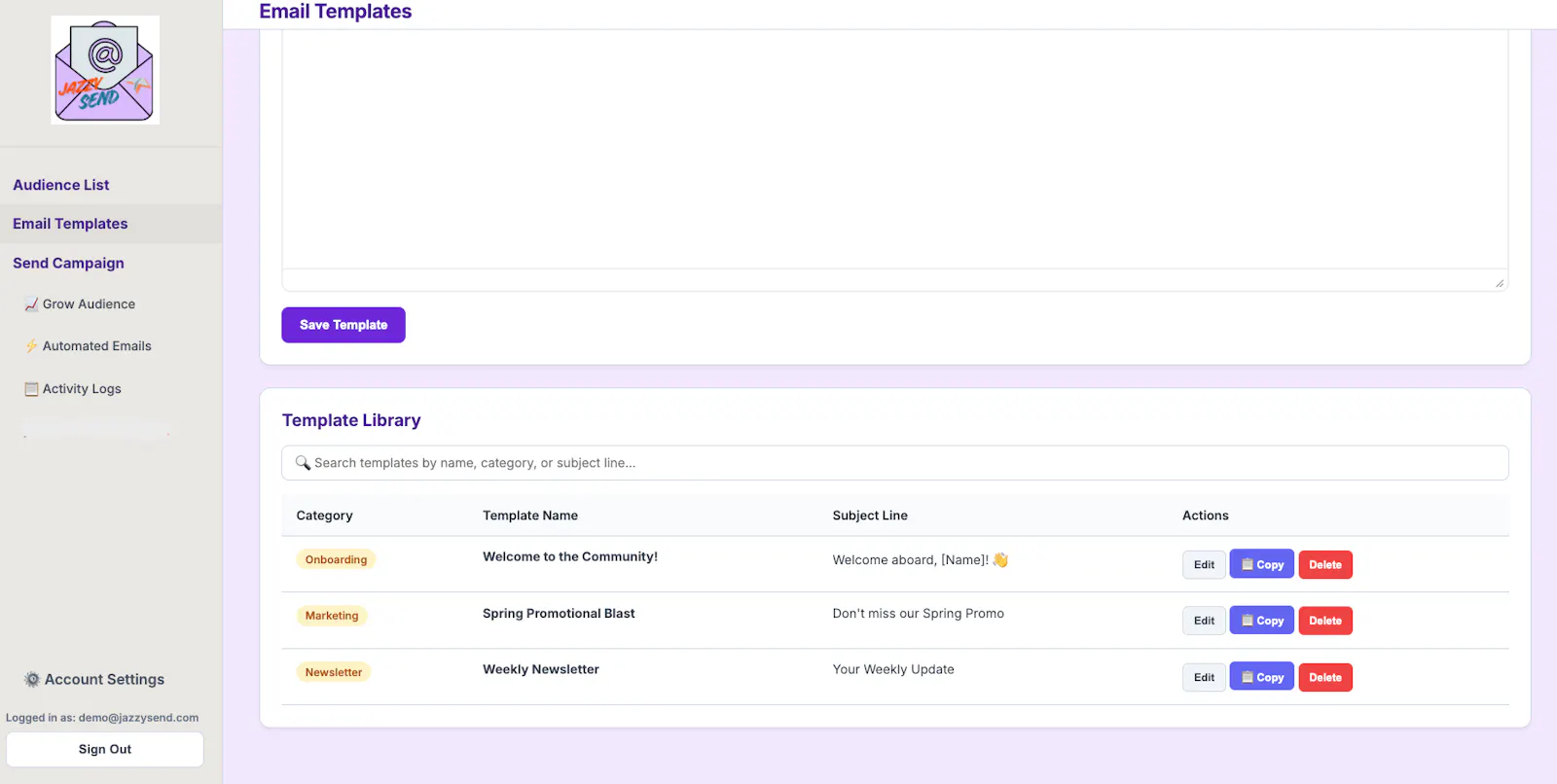
Task: Edit the Weekly Newsletter template
Action: (1204, 677)
